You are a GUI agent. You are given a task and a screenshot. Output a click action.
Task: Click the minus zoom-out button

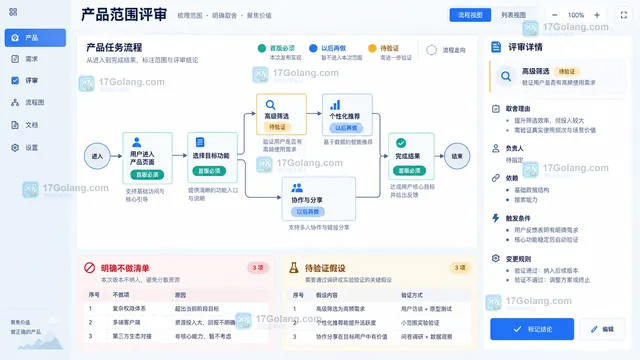point(554,15)
